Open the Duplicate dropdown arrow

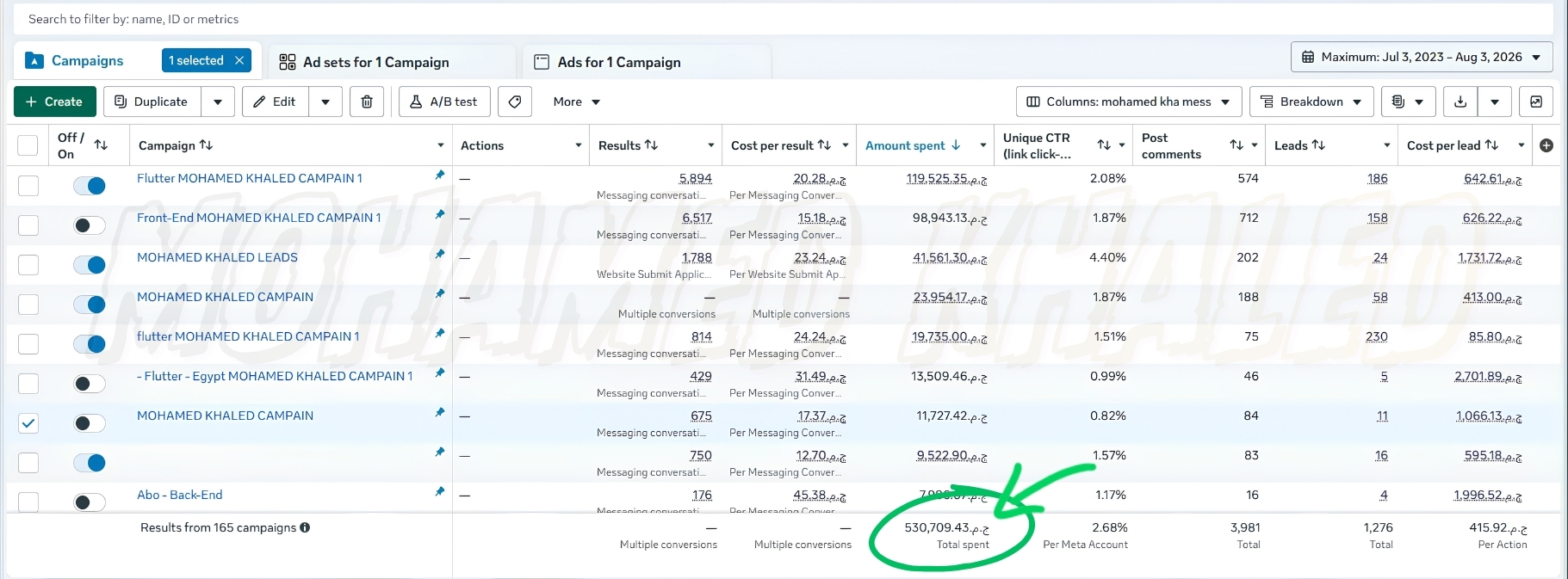(218, 102)
